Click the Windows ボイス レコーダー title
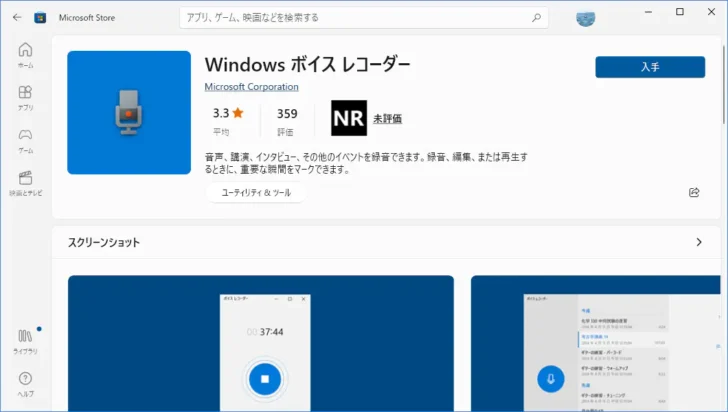The image size is (728, 412). [x=307, y=65]
